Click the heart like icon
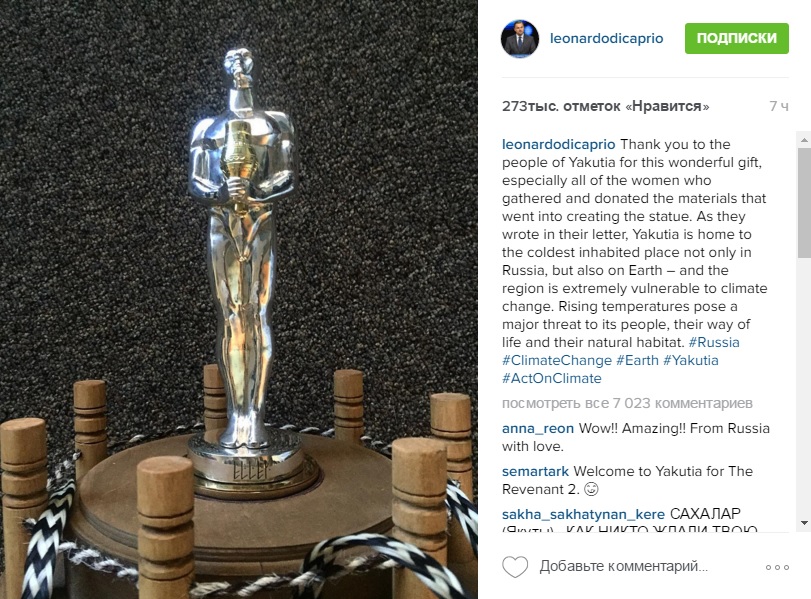 (x=515, y=567)
